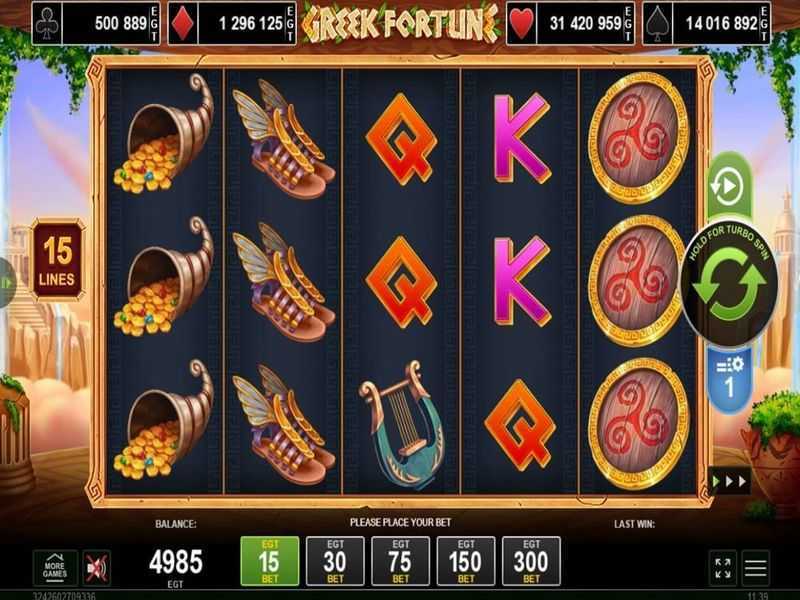Open the spades jackpot counter
This screenshot has width=800, height=600.
click(x=706, y=23)
